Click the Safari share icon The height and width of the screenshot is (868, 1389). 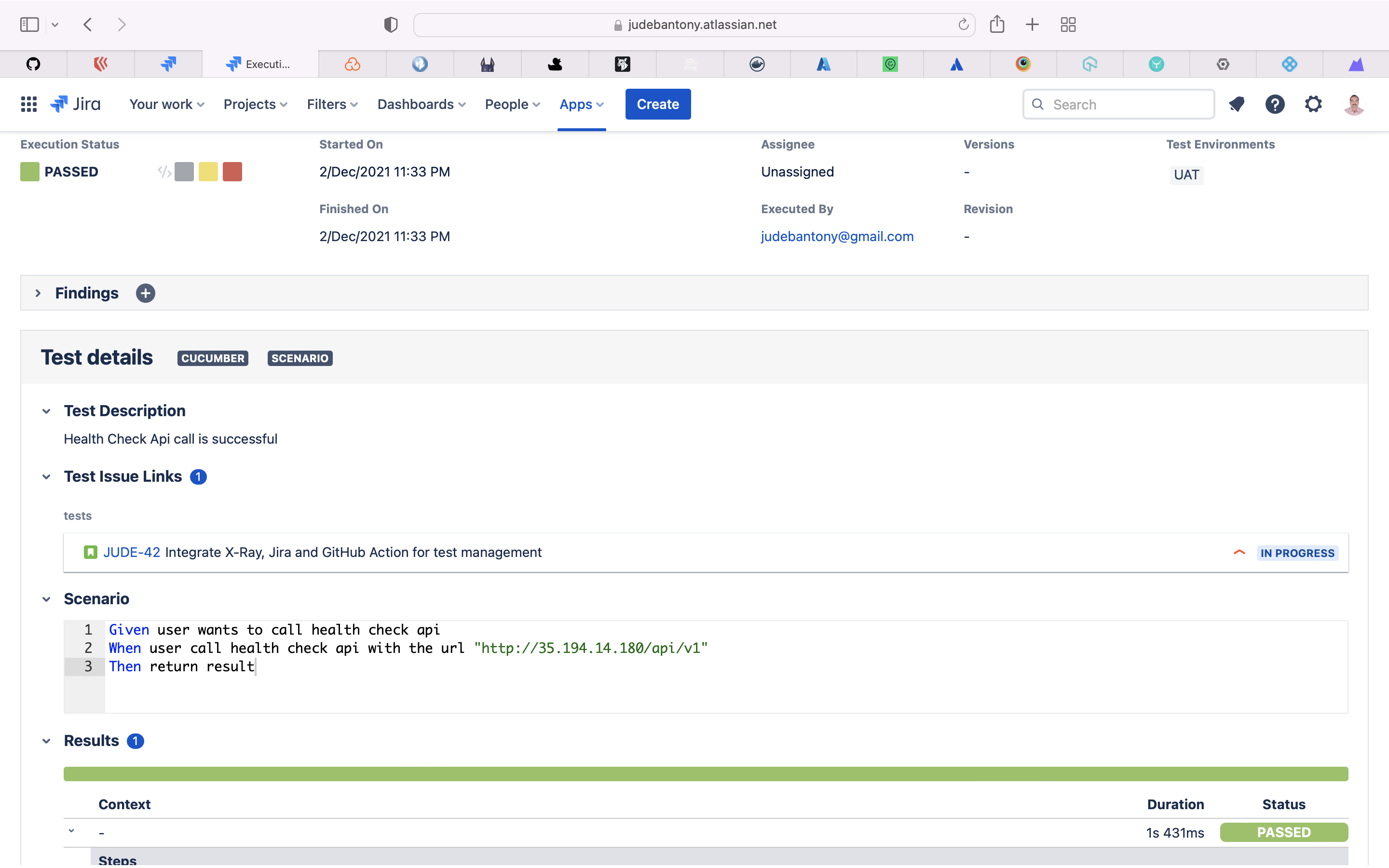point(997,24)
